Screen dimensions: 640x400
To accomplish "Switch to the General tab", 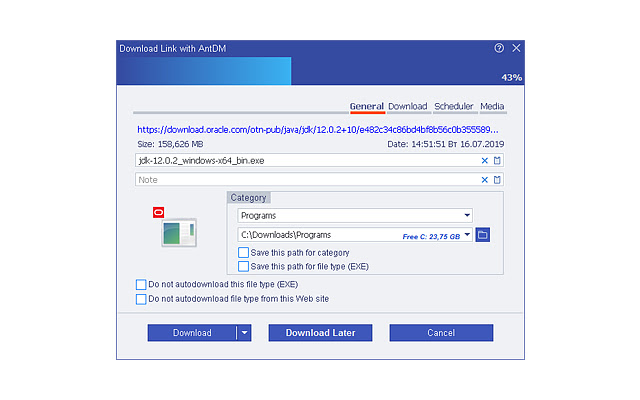I will [x=367, y=107].
